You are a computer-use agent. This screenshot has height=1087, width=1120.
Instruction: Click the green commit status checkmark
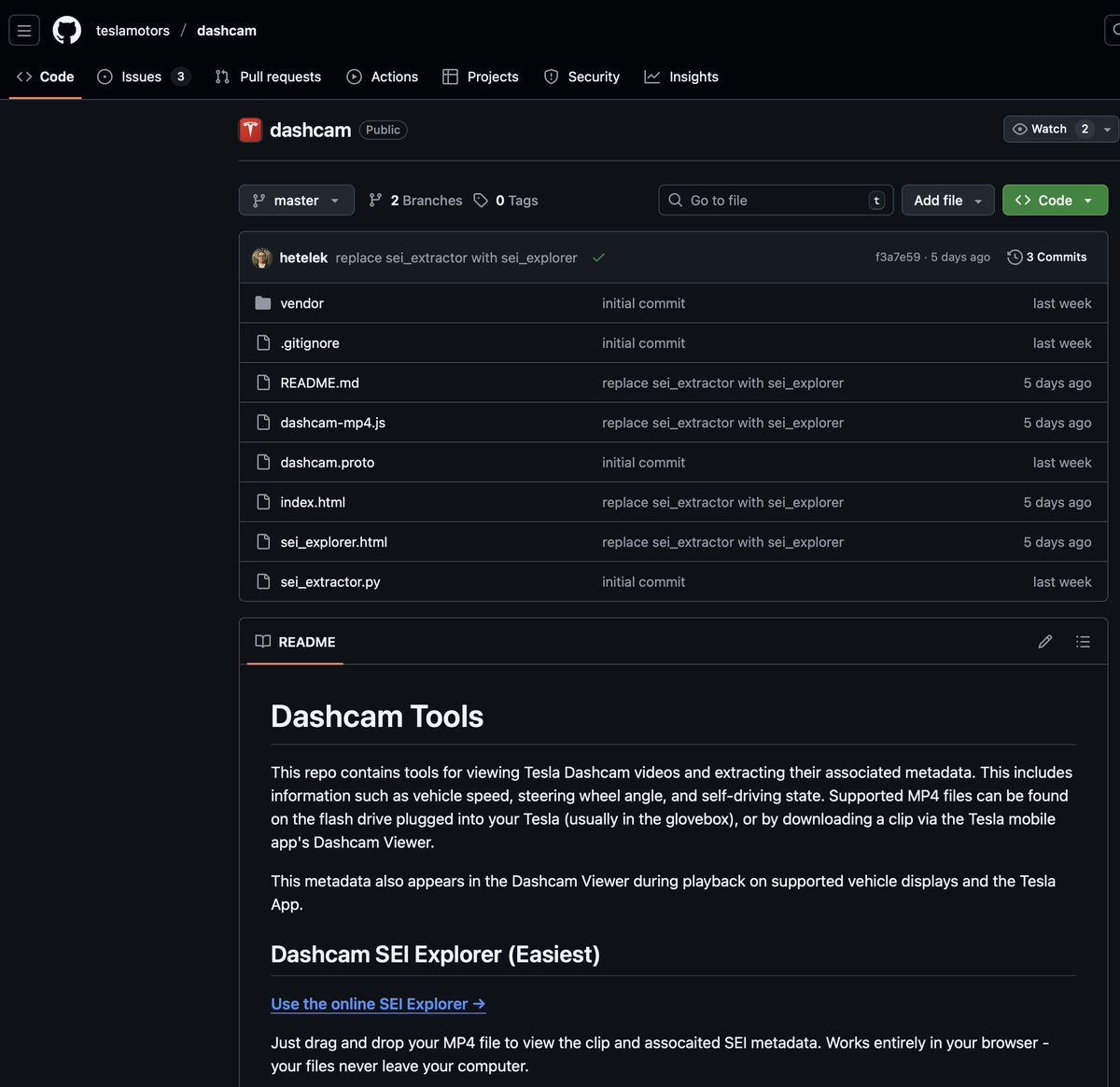598,258
